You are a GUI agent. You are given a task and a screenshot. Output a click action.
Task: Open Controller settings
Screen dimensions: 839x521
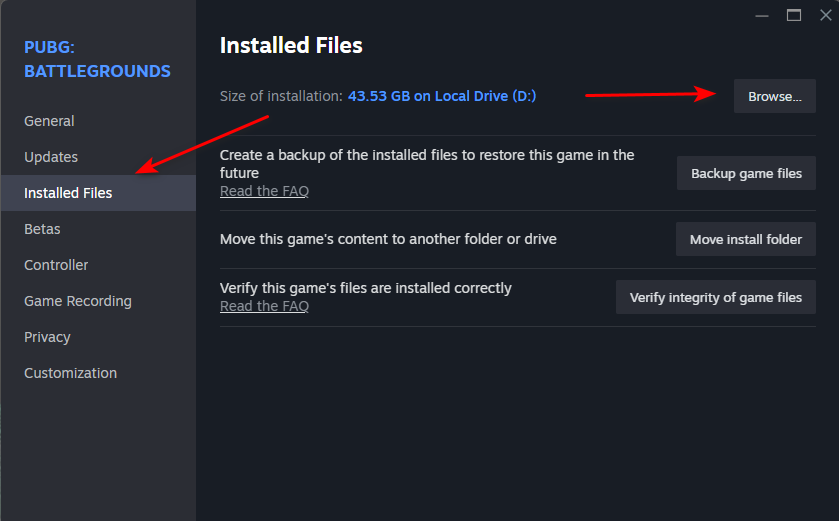pos(56,265)
